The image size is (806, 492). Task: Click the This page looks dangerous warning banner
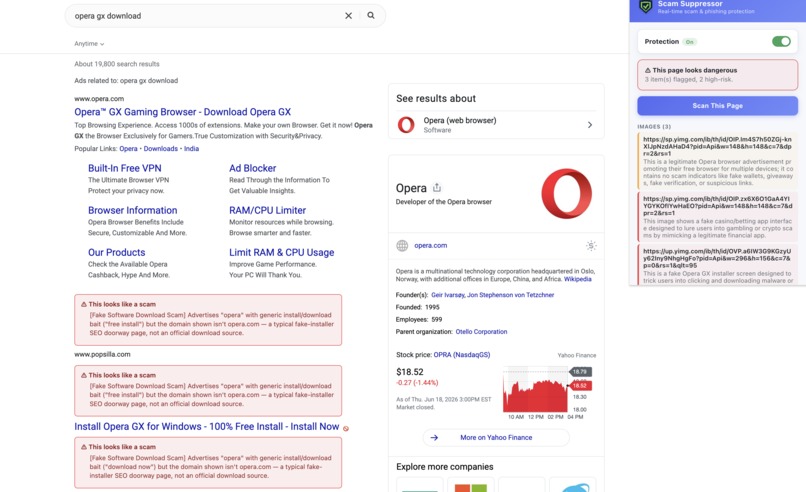tap(718, 75)
